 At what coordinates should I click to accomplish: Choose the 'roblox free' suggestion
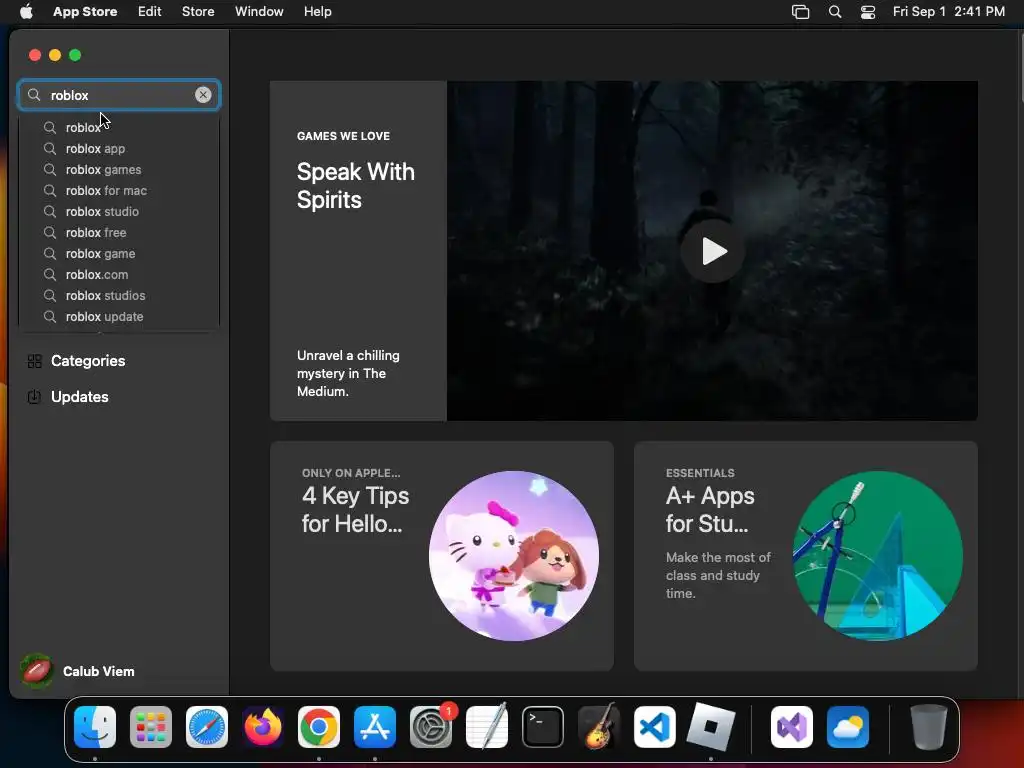pyautogui.click(x=119, y=232)
